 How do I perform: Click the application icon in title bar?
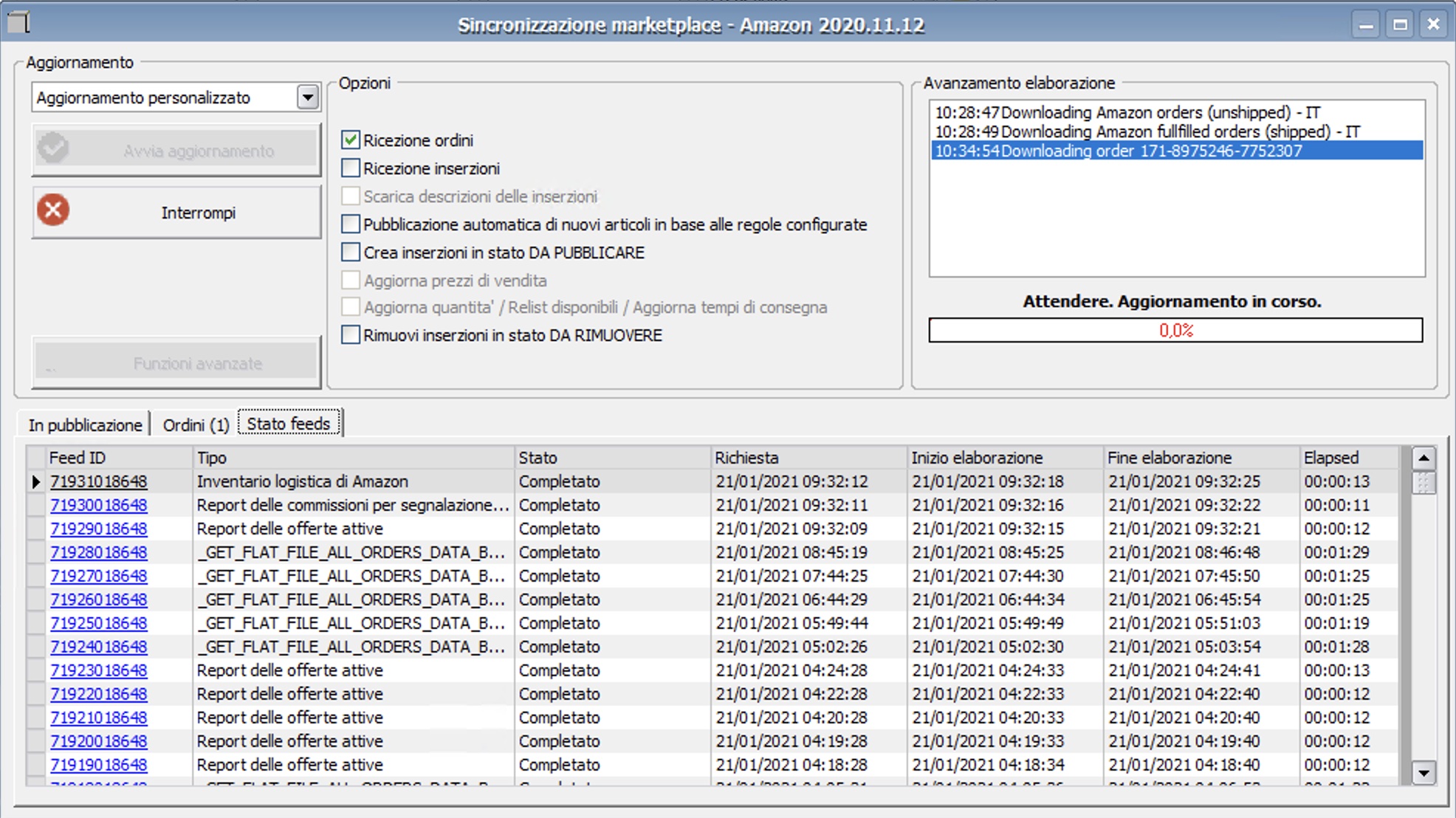[x=19, y=22]
